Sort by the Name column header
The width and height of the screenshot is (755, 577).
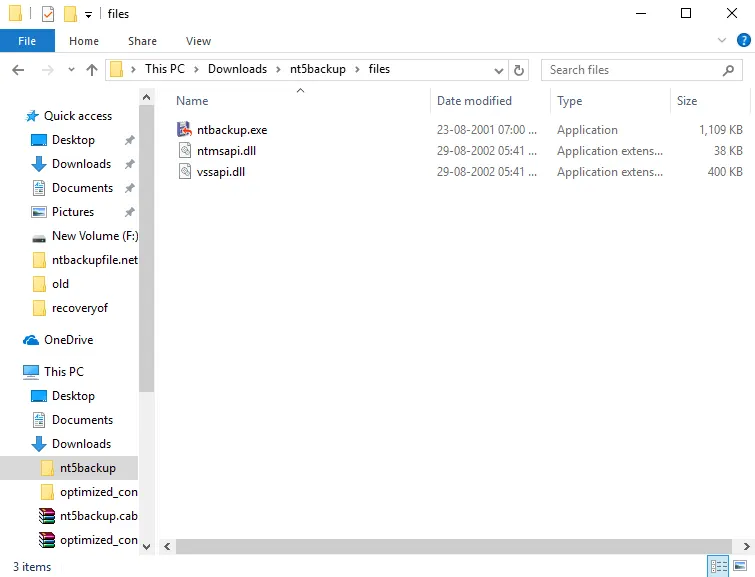(x=193, y=101)
